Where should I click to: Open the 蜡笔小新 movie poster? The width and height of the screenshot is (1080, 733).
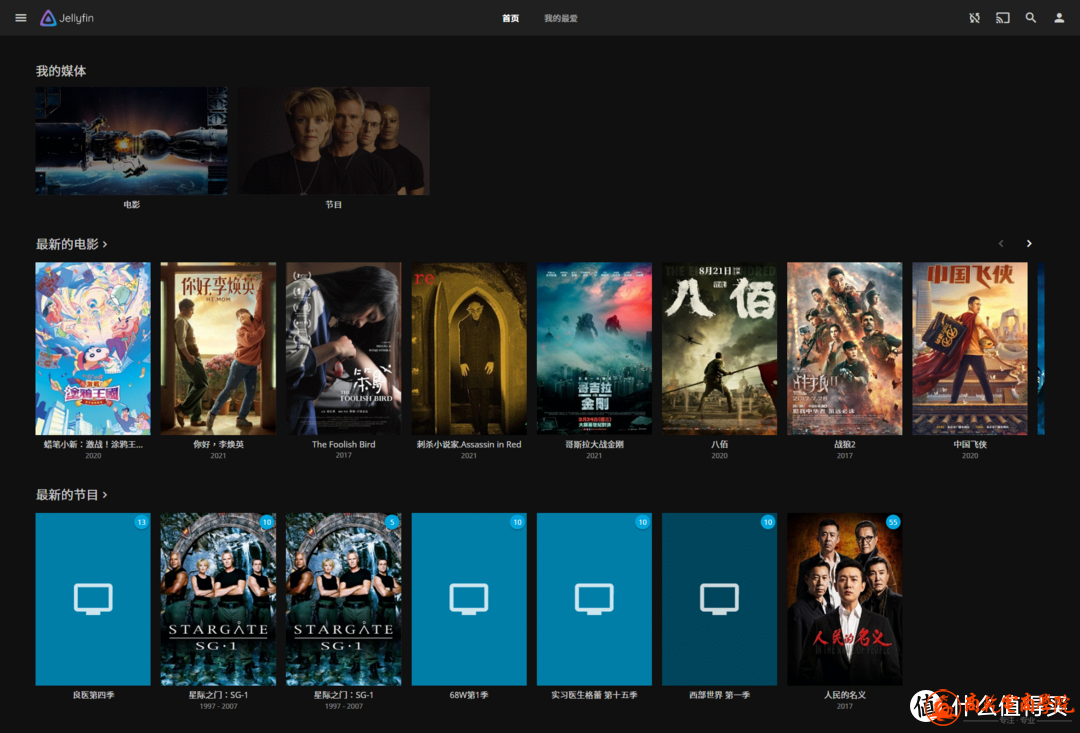click(x=93, y=348)
